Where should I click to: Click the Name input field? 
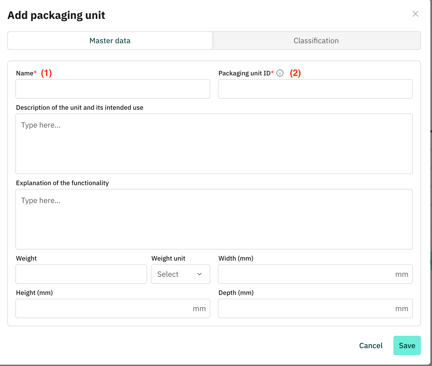click(113, 89)
